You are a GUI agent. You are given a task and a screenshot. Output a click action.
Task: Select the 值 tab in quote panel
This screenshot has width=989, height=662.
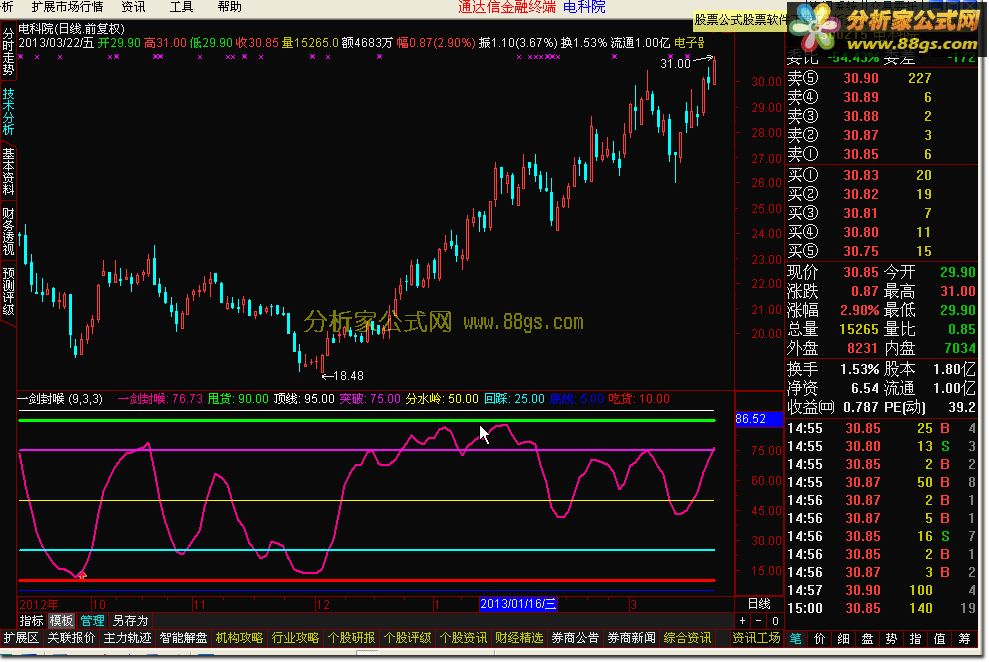(939, 639)
